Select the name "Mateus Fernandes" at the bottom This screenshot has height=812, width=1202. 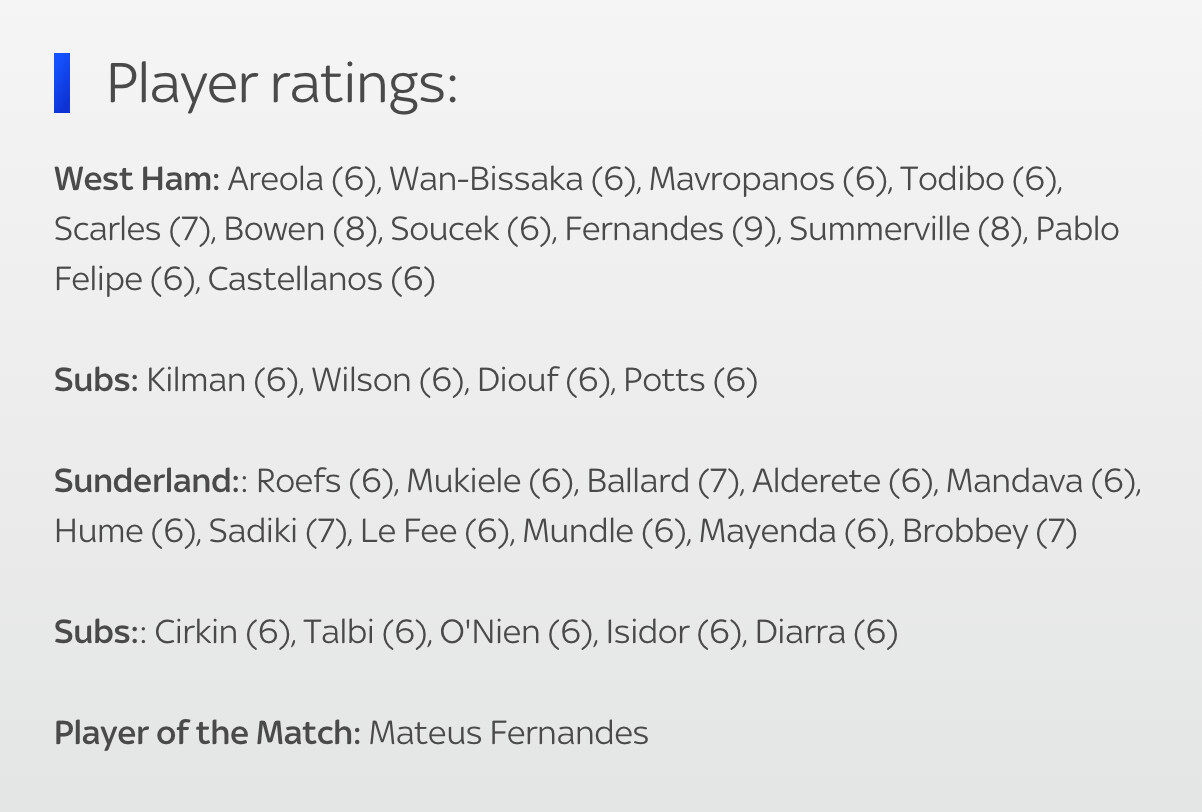(508, 733)
